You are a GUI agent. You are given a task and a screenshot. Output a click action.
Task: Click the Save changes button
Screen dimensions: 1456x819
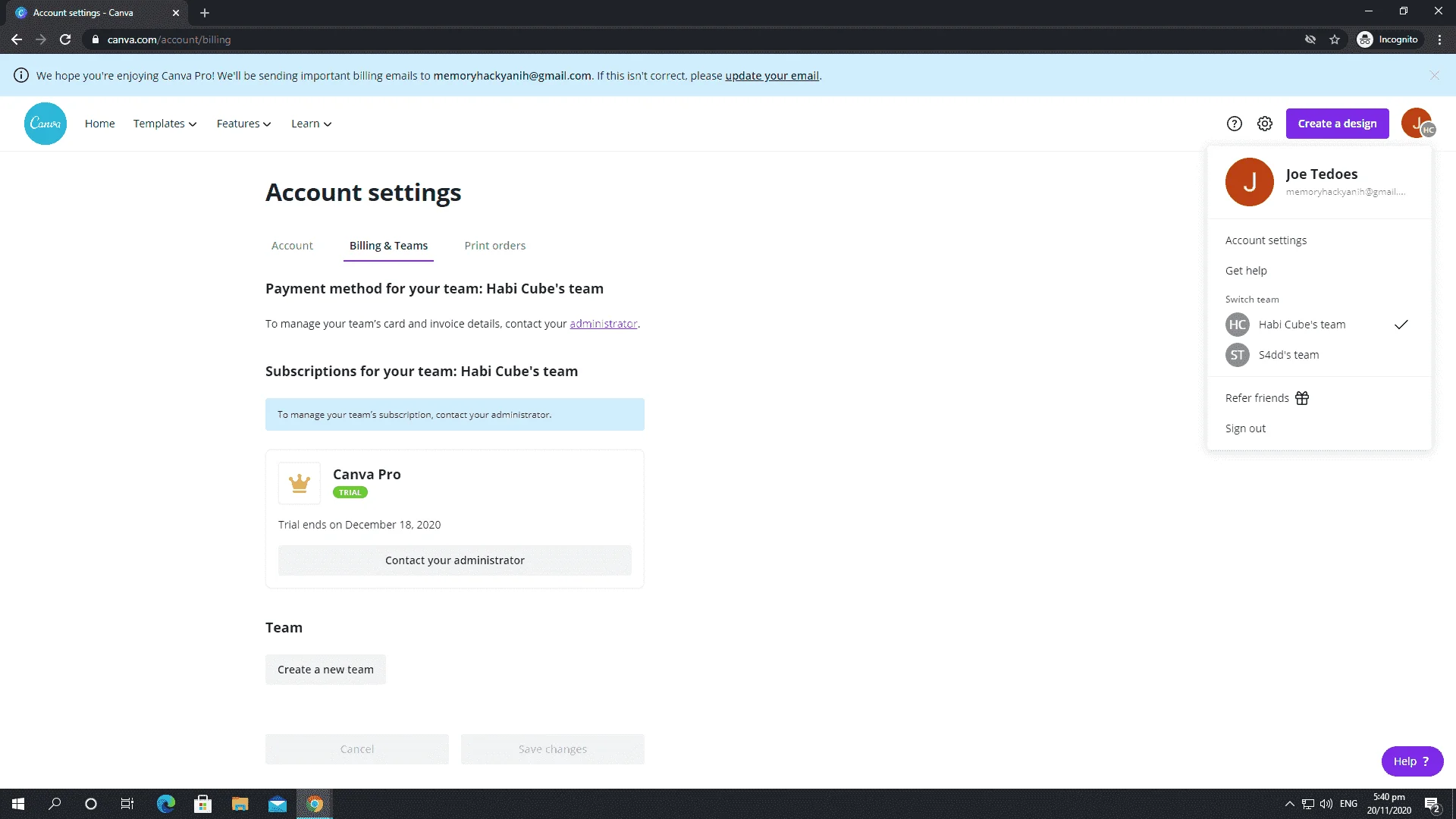coord(553,749)
